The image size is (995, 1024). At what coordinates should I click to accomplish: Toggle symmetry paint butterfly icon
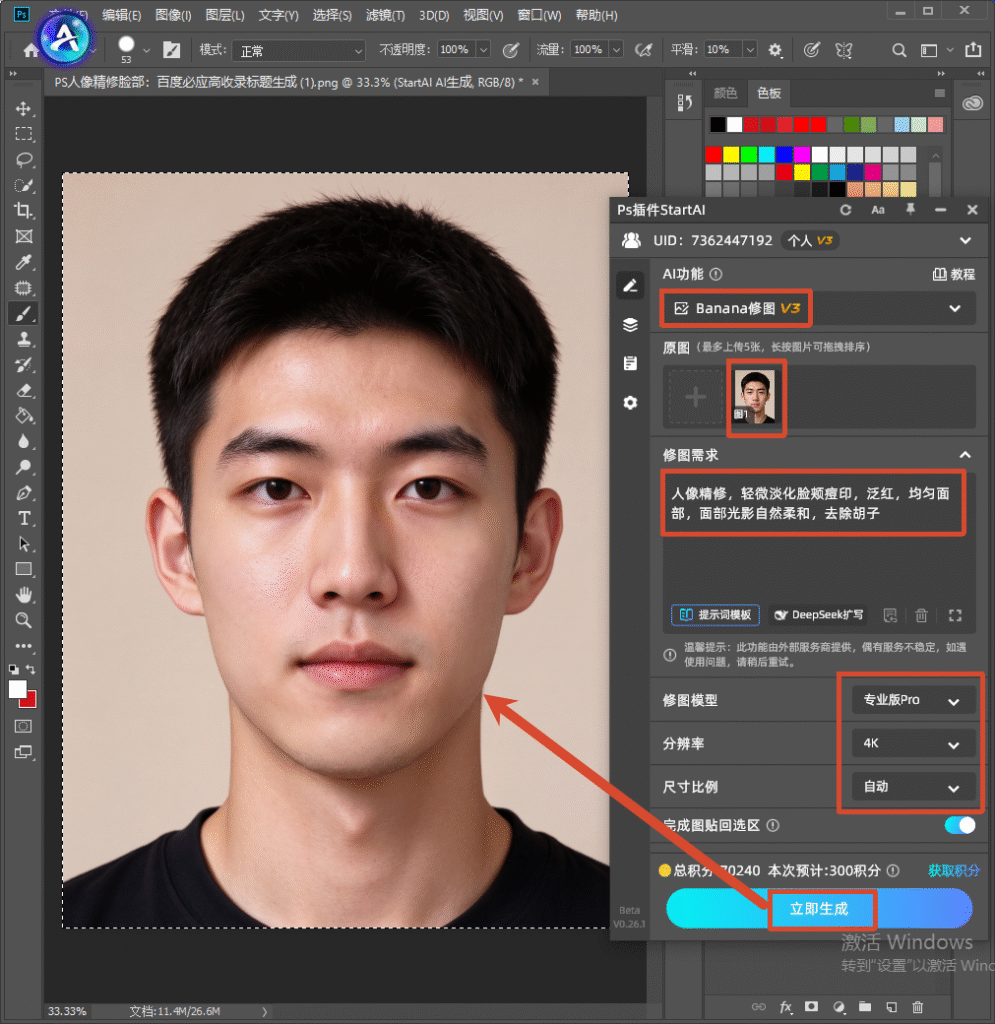(844, 50)
